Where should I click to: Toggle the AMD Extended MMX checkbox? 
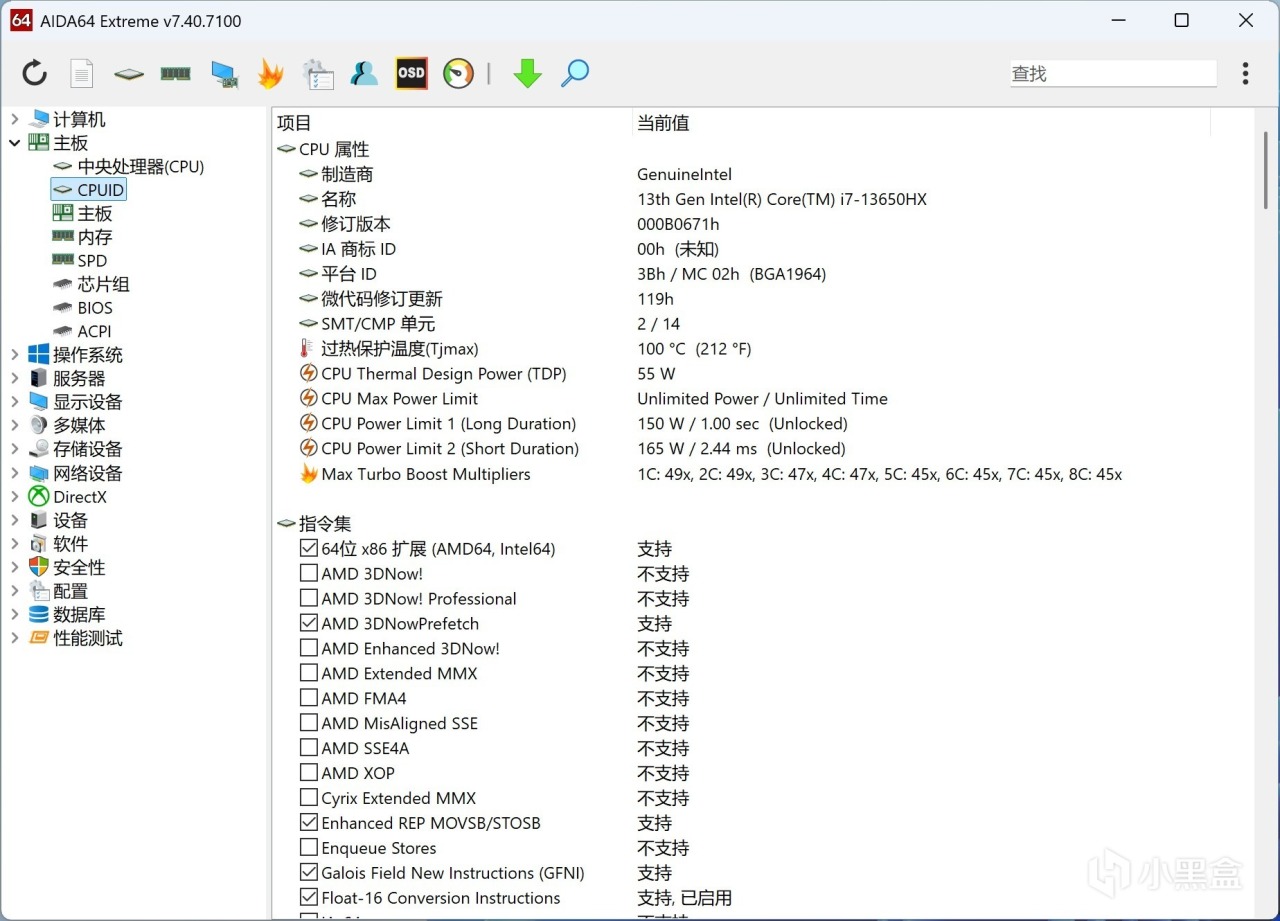[309, 673]
